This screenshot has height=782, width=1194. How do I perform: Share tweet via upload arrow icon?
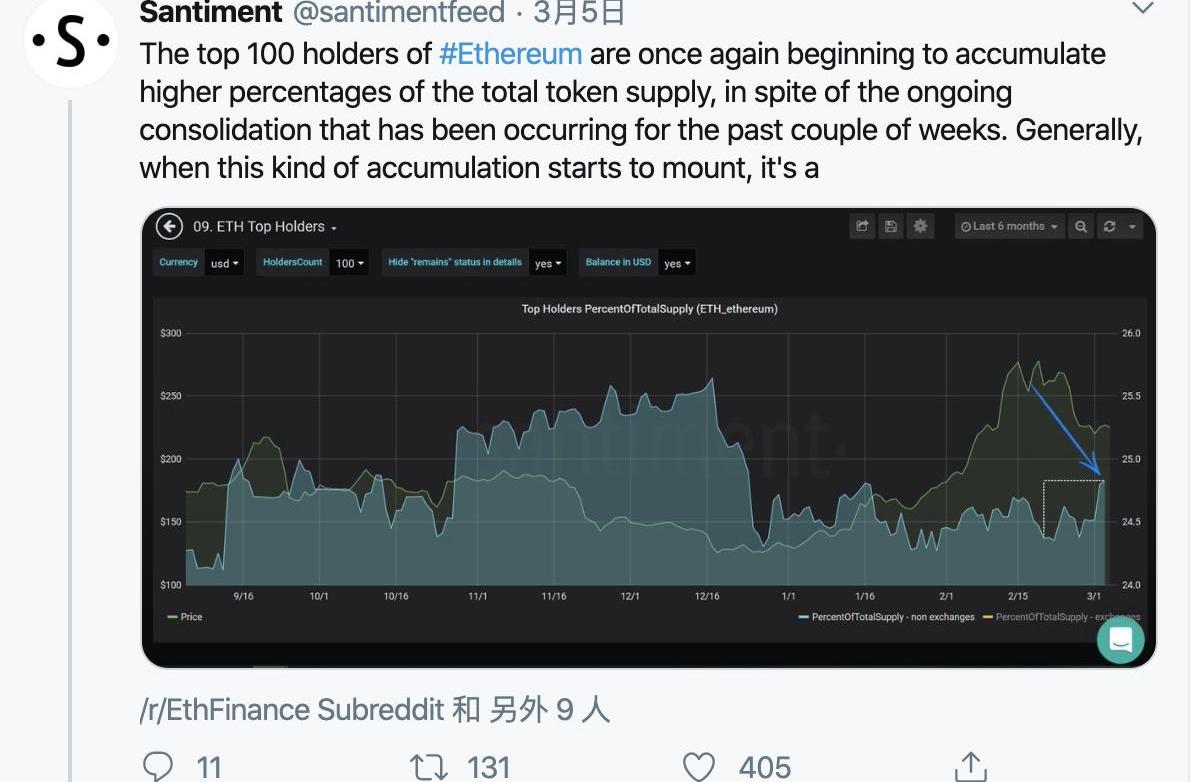point(970,766)
